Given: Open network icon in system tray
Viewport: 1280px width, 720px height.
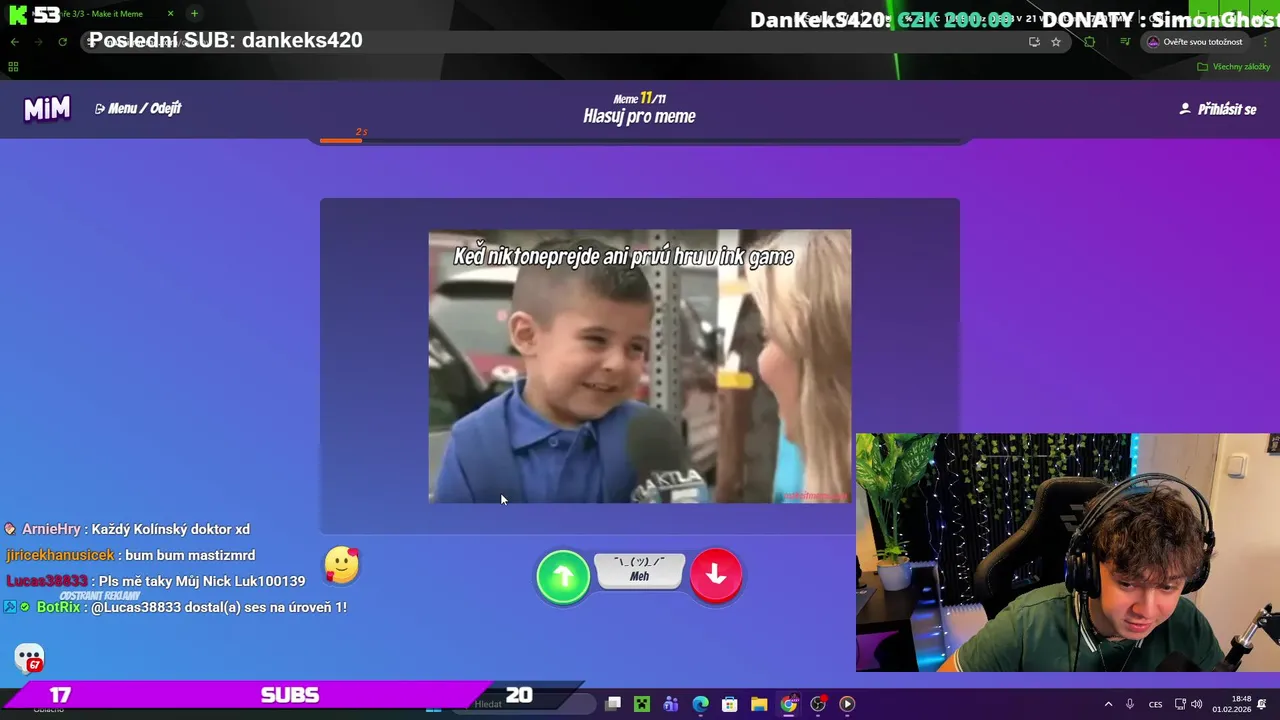Looking at the screenshot, I should [1180, 704].
